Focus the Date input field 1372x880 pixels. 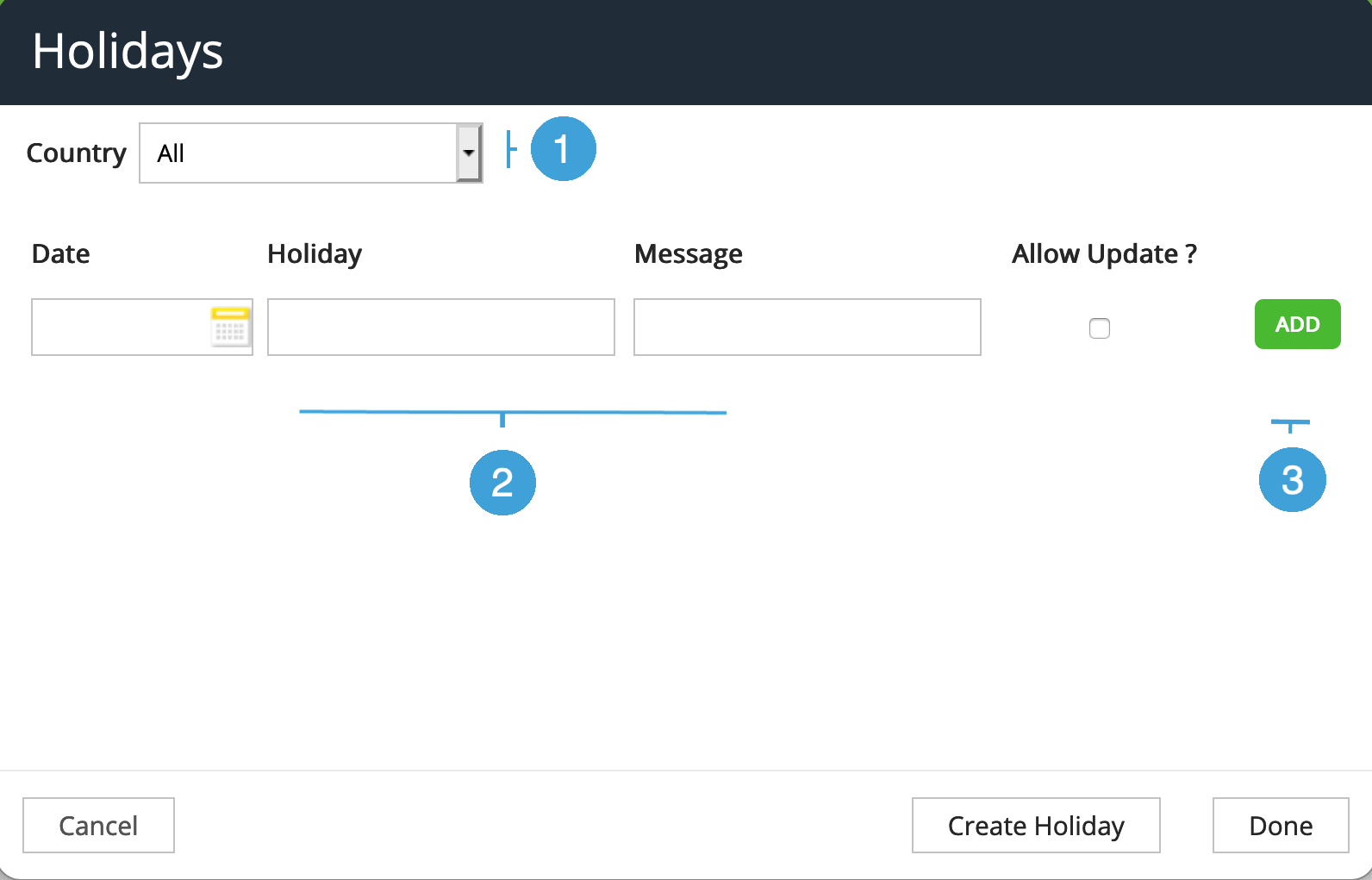coord(121,328)
